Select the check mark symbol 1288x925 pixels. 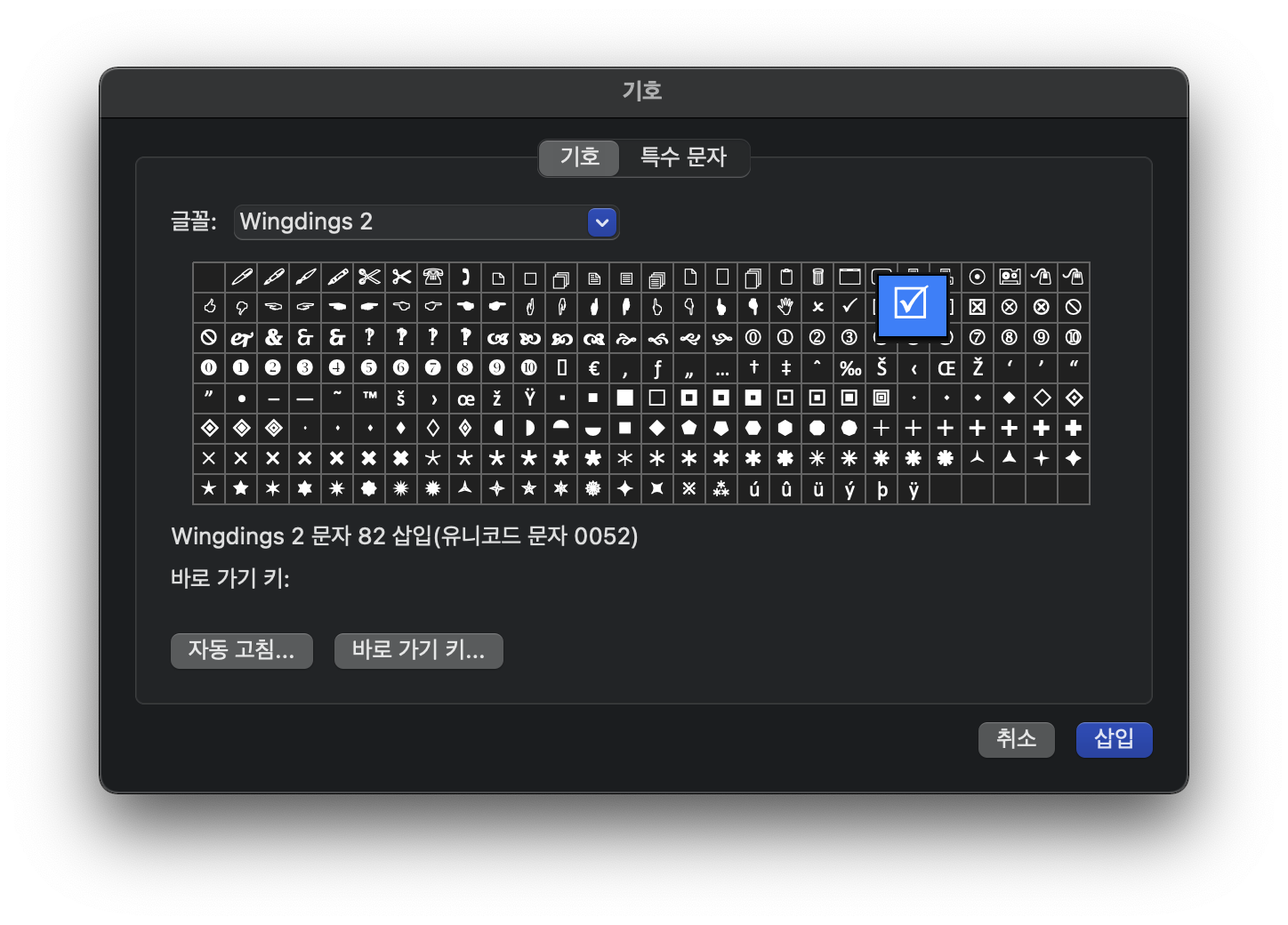[849, 307]
